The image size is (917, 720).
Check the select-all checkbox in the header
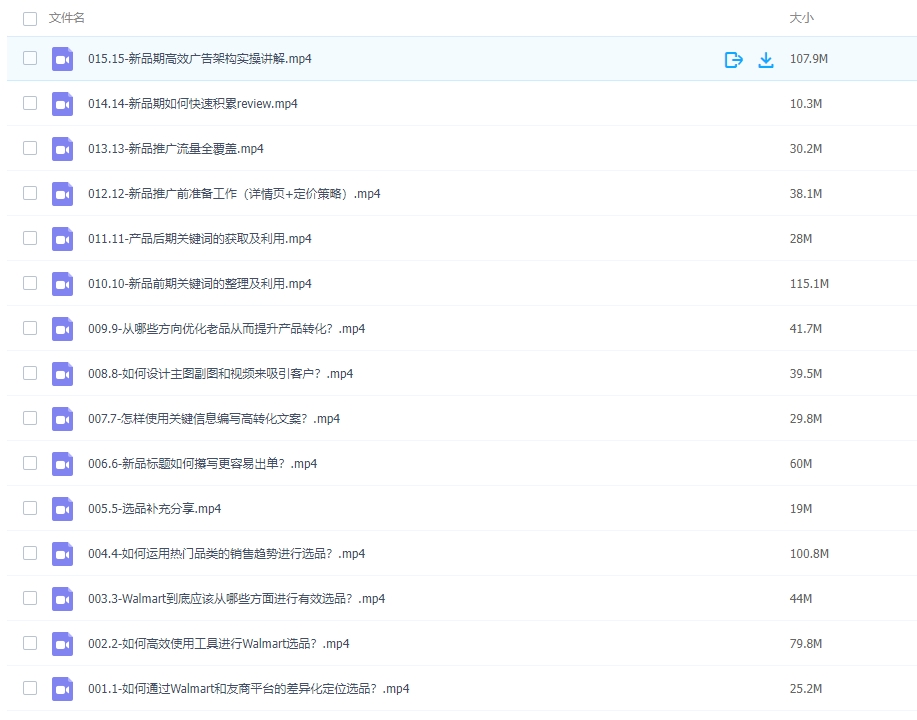29,17
